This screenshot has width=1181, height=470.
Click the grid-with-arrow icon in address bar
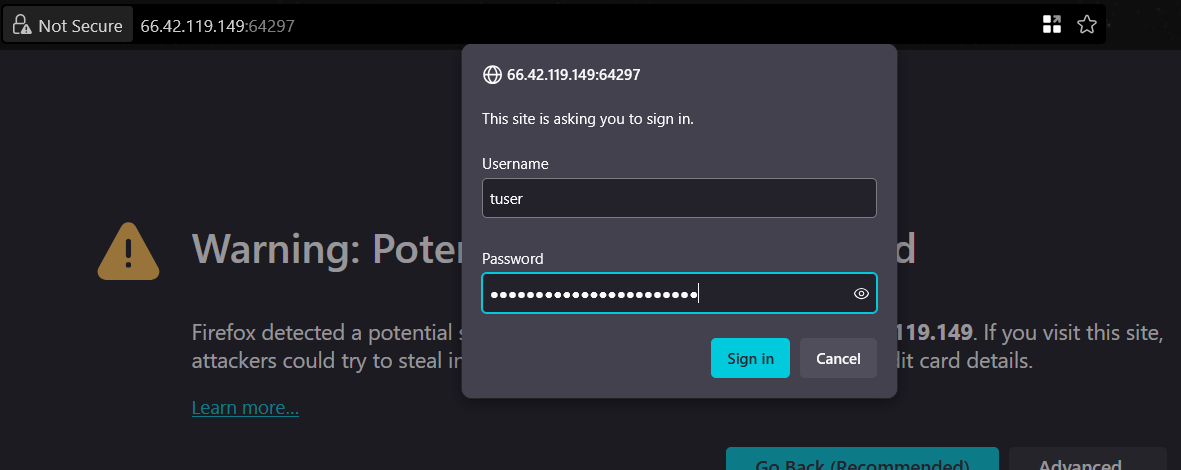click(x=1051, y=25)
